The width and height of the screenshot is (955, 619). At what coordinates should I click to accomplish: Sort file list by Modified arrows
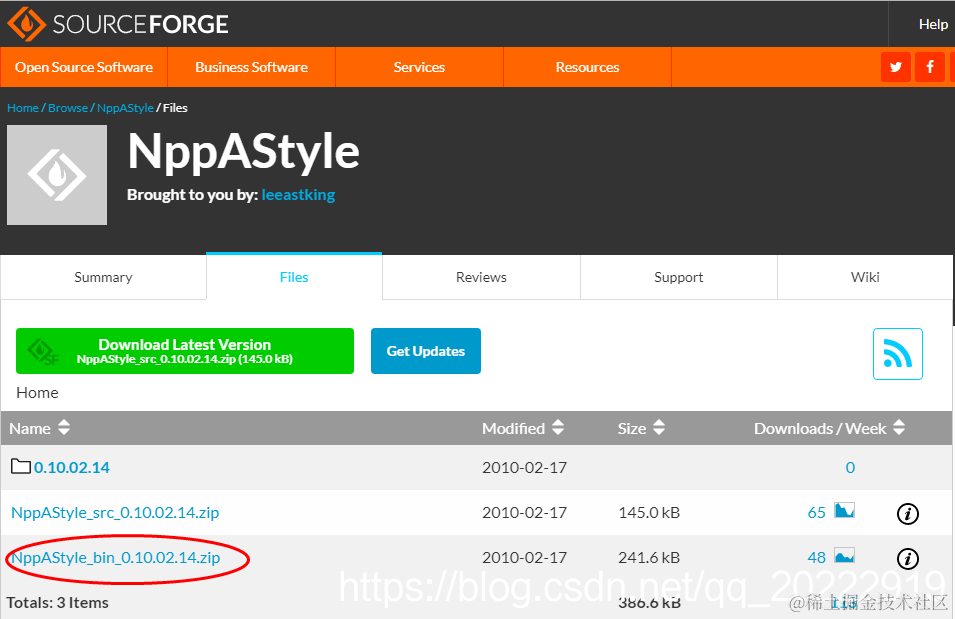(558, 428)
